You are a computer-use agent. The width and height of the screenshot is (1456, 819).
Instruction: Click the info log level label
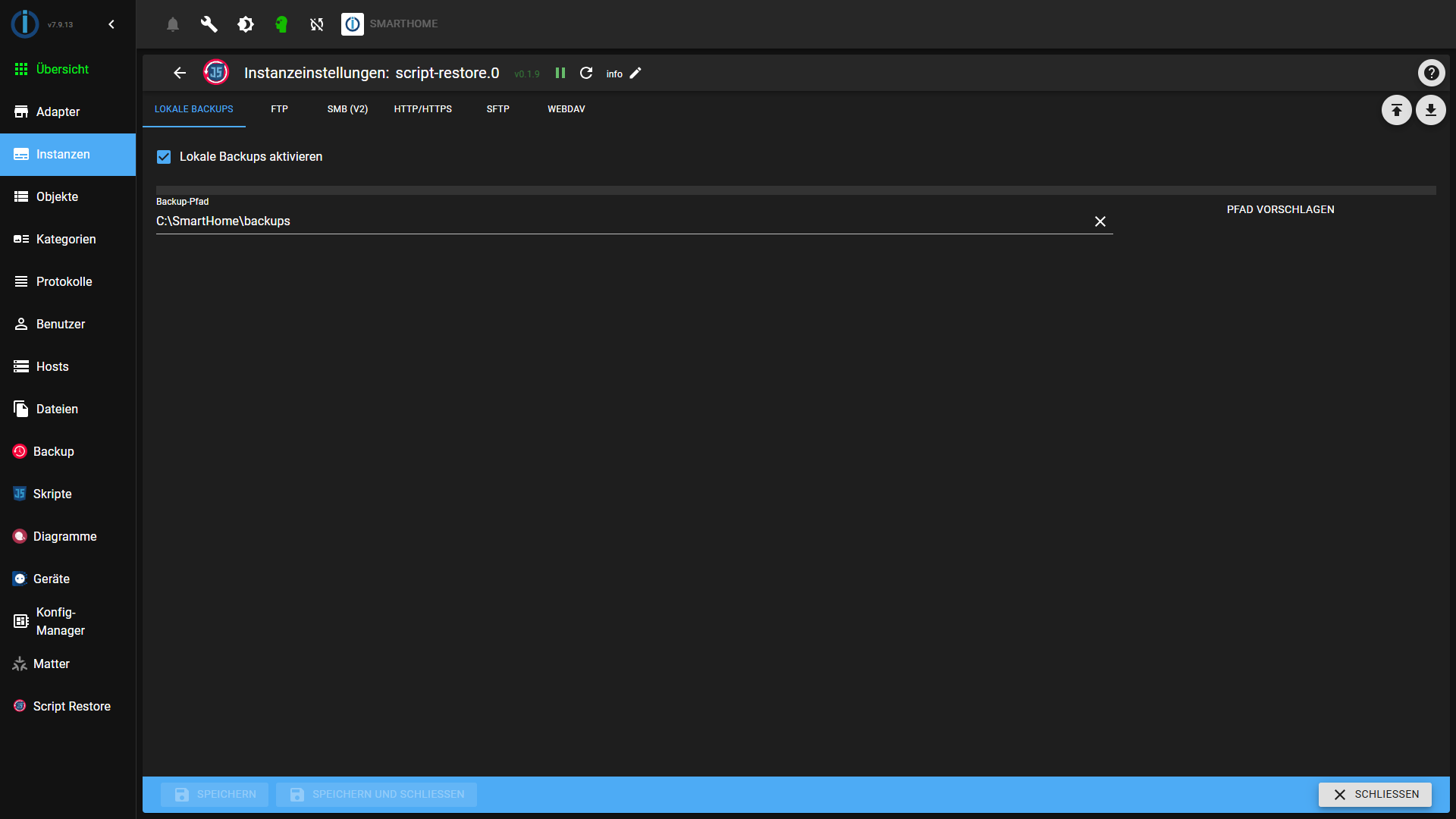614,74
